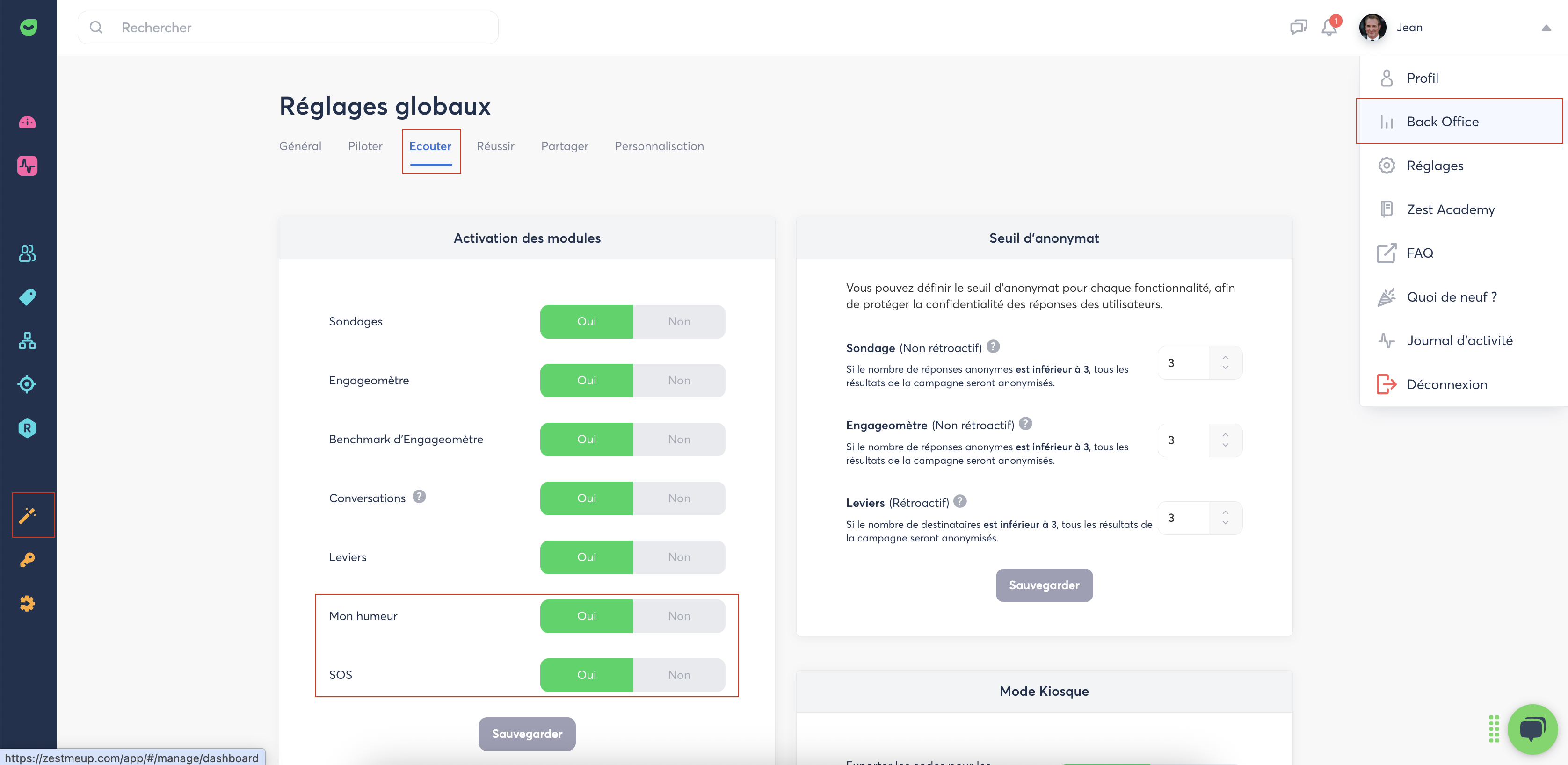Screen dimensions: 1568x765
Task: Switch to the Personnalisation tab
Action: (x=659, y=146)
